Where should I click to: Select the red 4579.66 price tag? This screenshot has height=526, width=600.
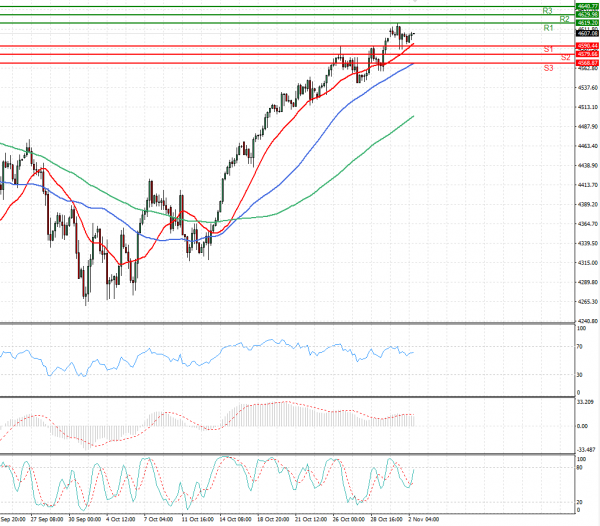[x=587, y=54]
